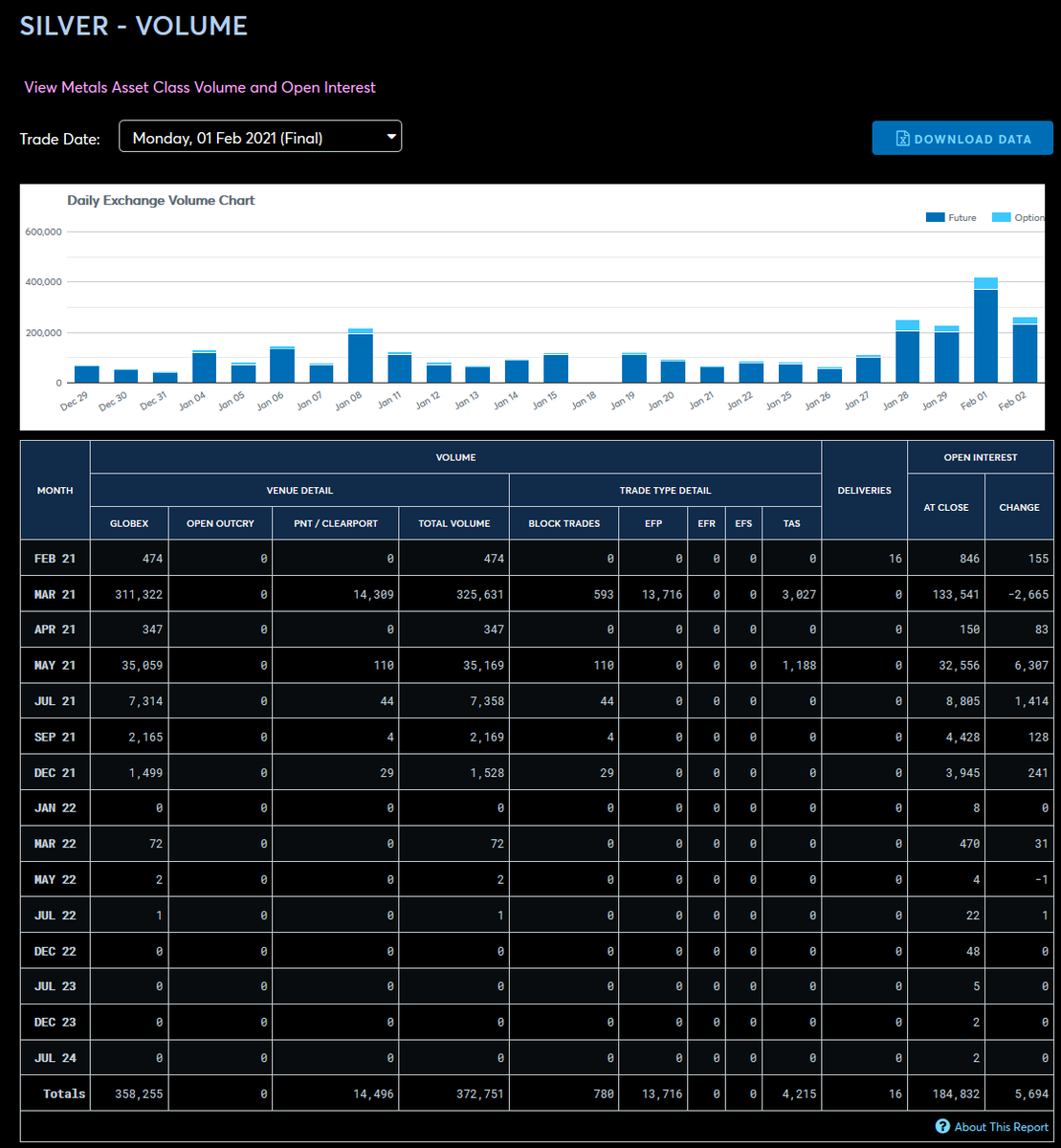Click EFP value 13,716 in MAR 21 row
Screen dimensions: 1061x1148
coord(660,594)
